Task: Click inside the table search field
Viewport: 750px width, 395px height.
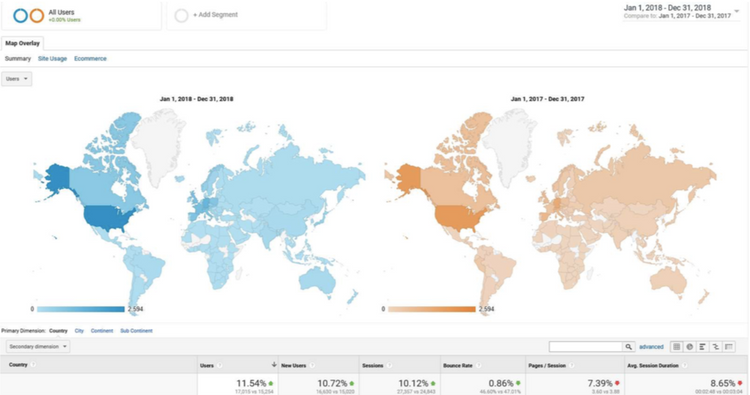Action: click(x=585, y=347)
